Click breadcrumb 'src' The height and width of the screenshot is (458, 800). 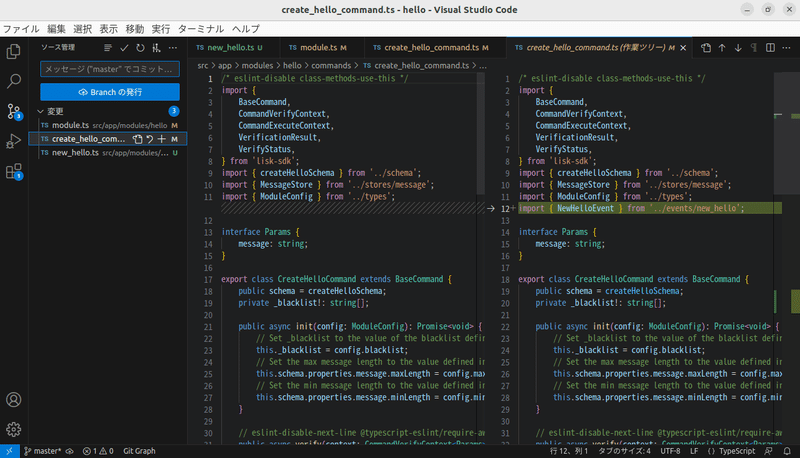pyautogui.click(x=203, y=65)
